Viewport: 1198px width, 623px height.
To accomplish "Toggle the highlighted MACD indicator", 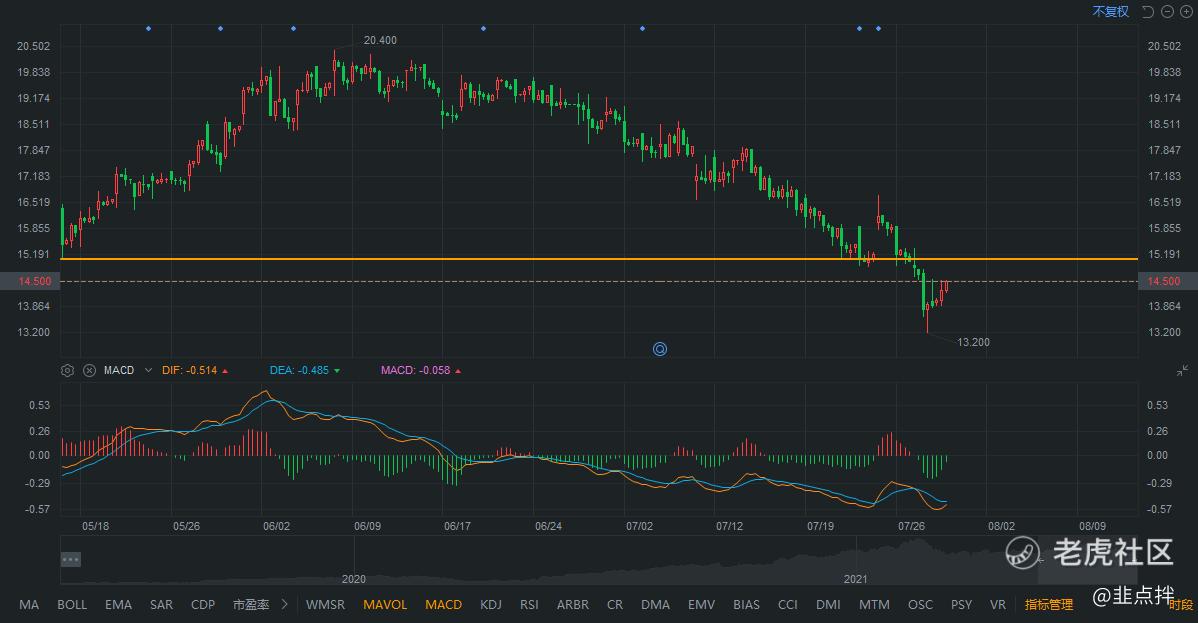I will 443,605.
